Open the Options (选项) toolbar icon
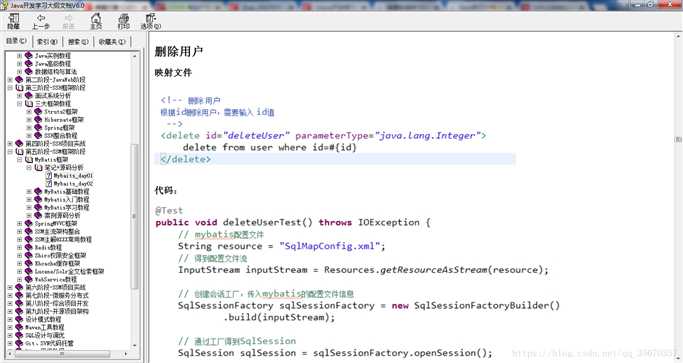683x363 pixels. 151,18
